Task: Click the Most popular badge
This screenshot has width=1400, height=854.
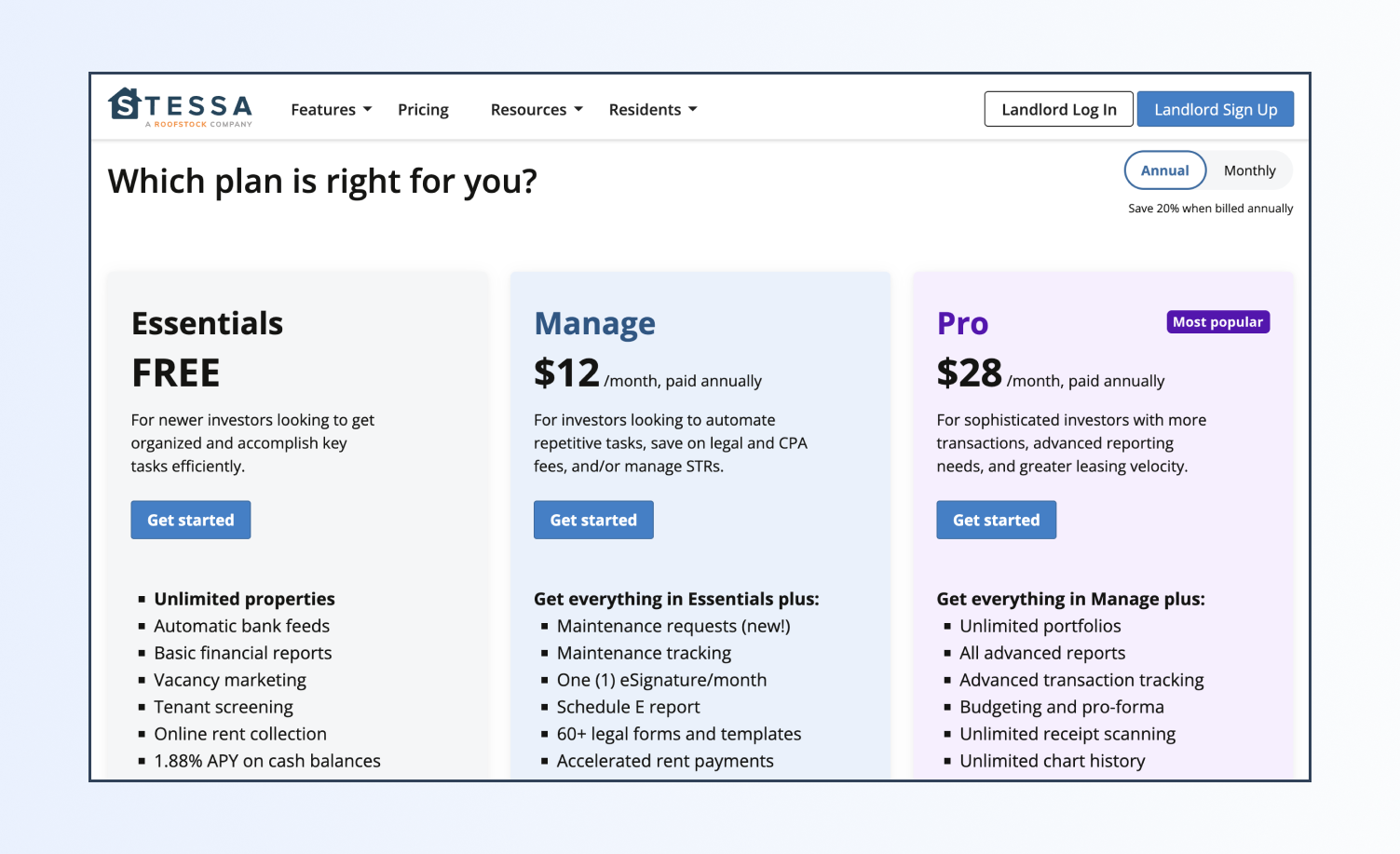Action: 1217,322
